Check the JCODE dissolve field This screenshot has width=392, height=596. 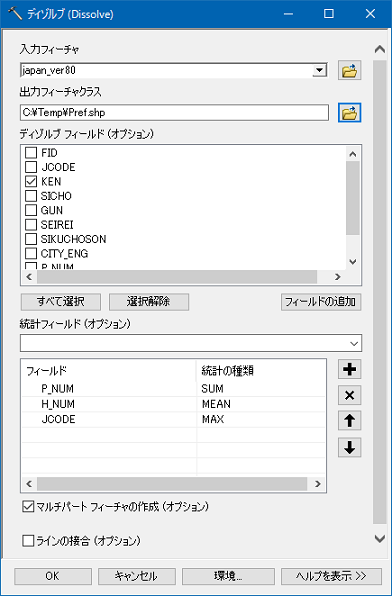(31, 167)
